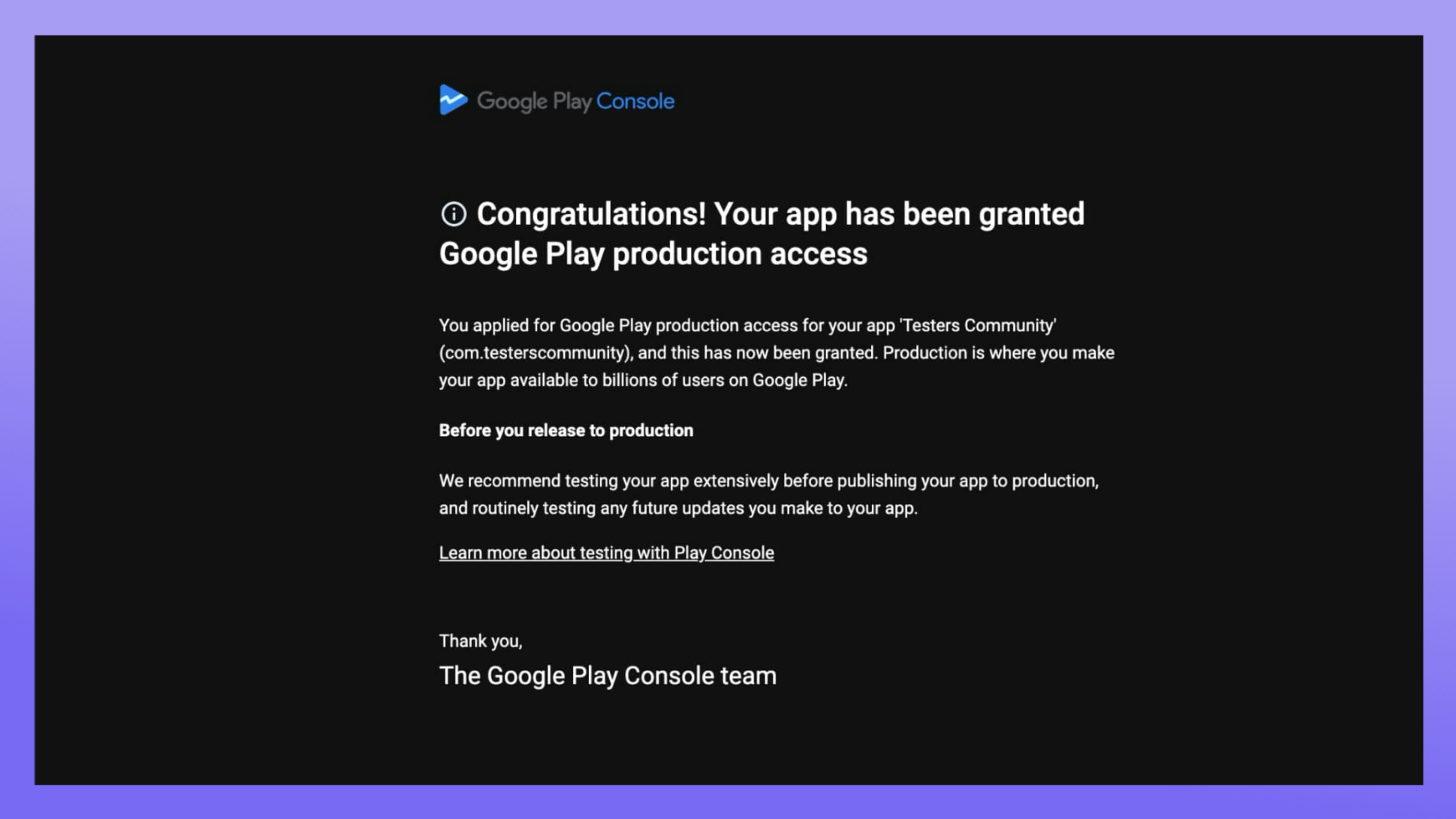Click the word Congratulations! in the heading
This screenshot has height=819, width=1456.
click(591, 214)
